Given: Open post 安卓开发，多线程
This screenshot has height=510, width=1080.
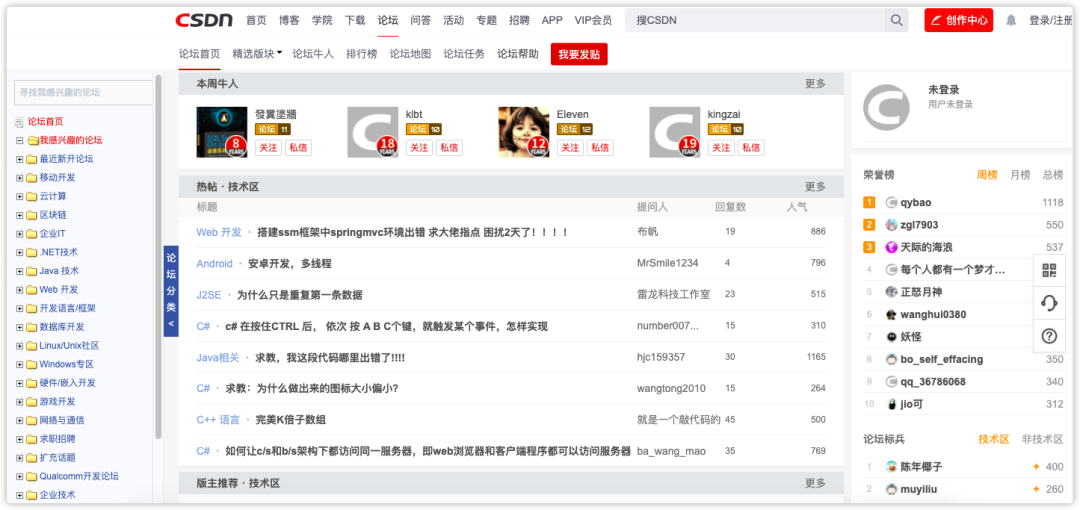Looking at the screenshot, I should point(290,263).
